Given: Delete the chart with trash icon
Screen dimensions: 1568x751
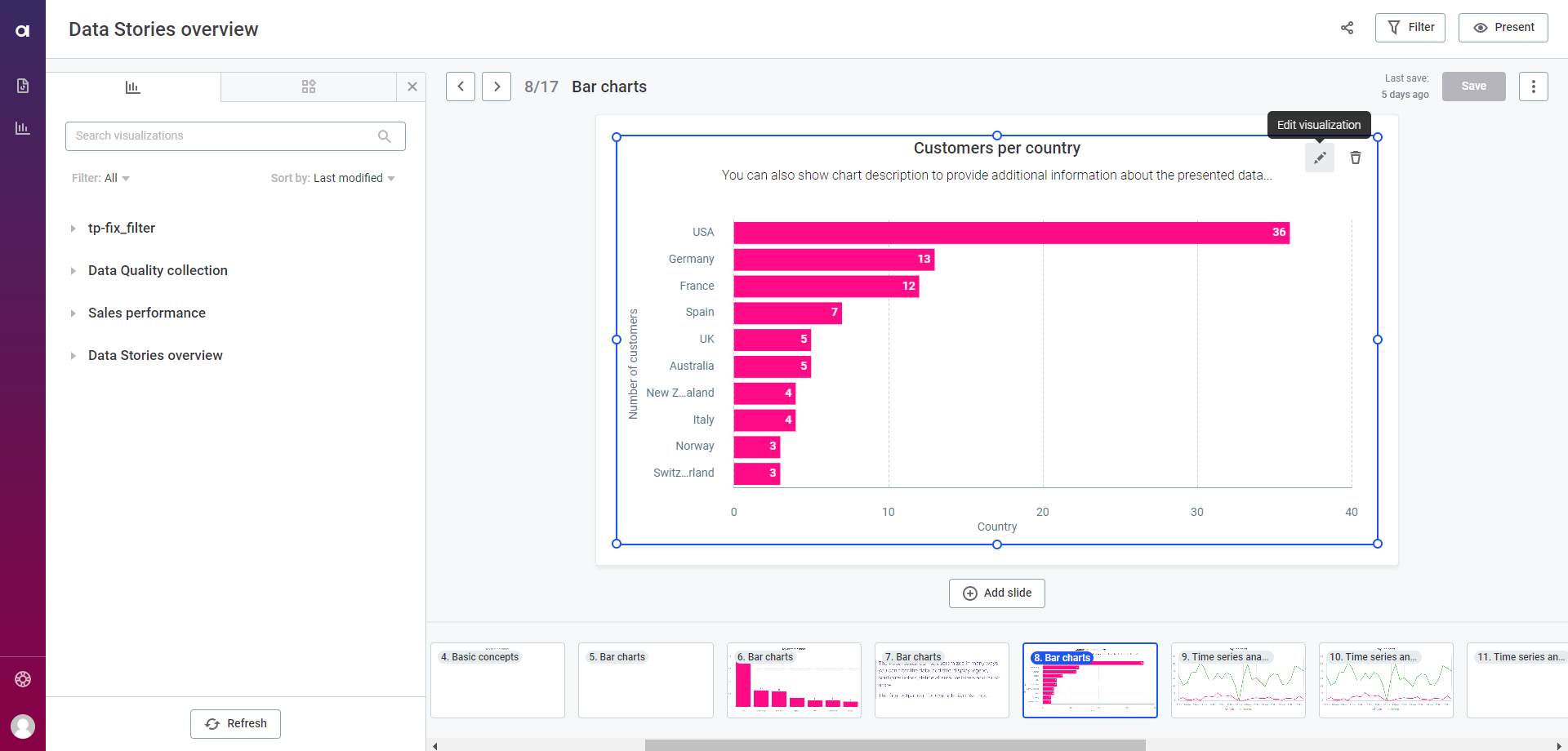Looking at the screenshot, I should click(x=1355, y=158).
